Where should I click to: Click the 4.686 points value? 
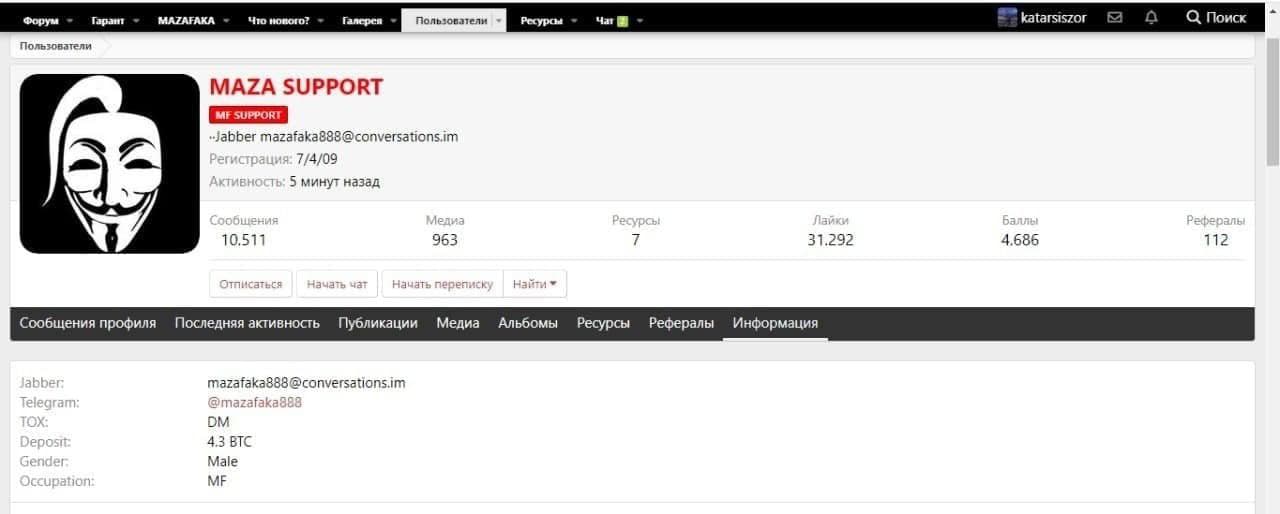point(1020,240)
